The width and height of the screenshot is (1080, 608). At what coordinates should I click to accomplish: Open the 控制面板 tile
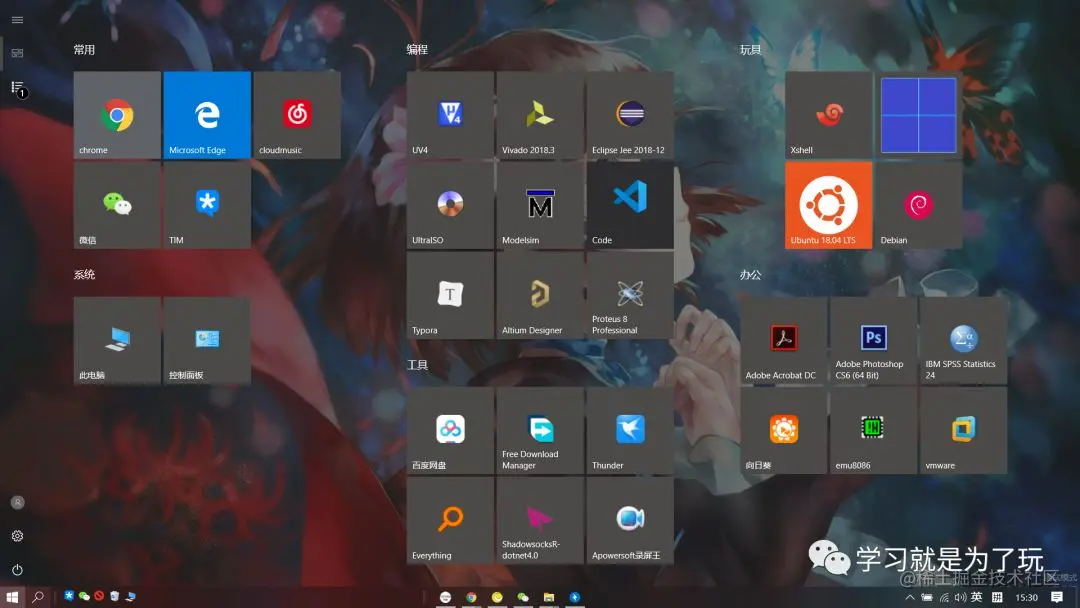pos(207,340)
